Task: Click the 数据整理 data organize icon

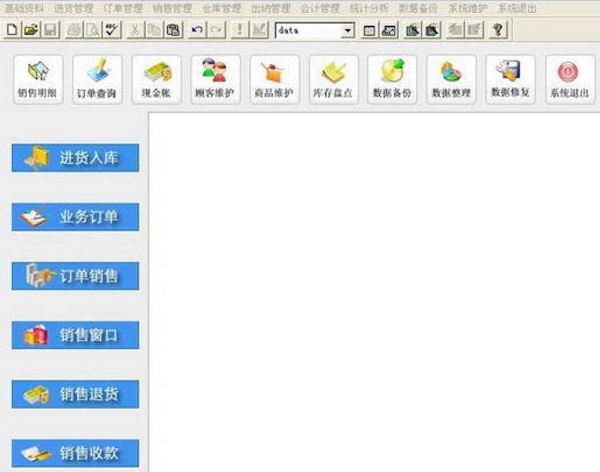Action: coord(452,79)
